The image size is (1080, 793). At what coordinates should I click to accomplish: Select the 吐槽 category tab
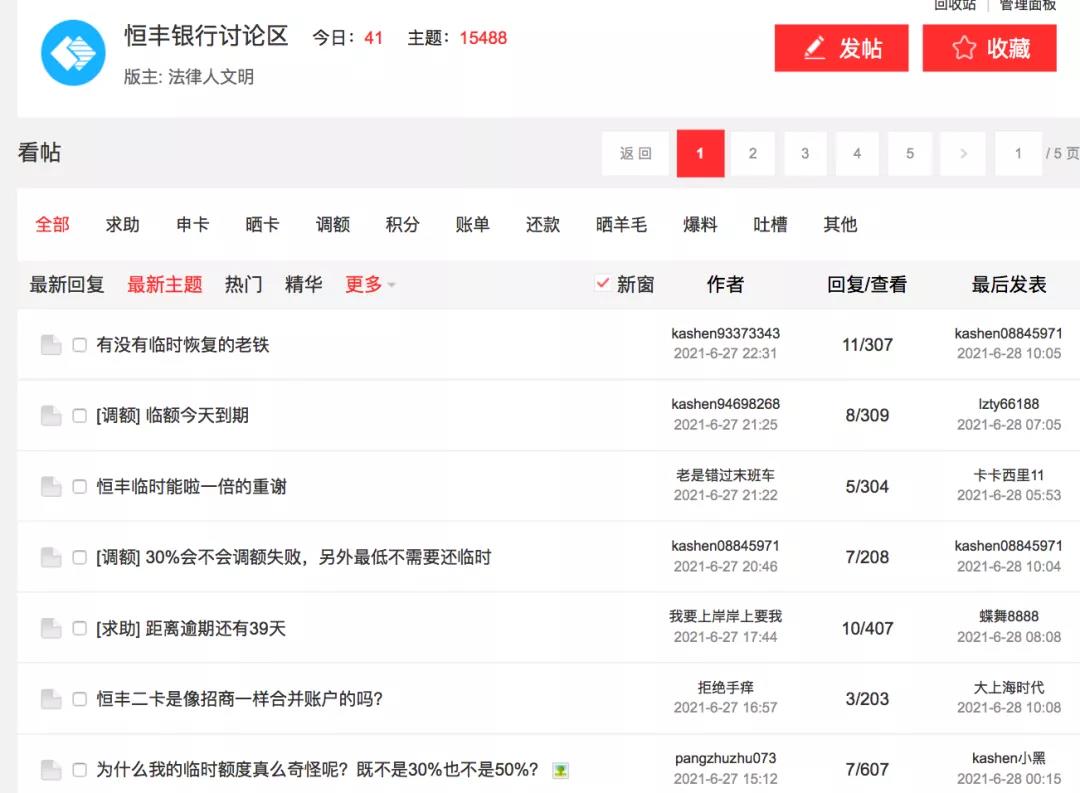click(770, 225)
